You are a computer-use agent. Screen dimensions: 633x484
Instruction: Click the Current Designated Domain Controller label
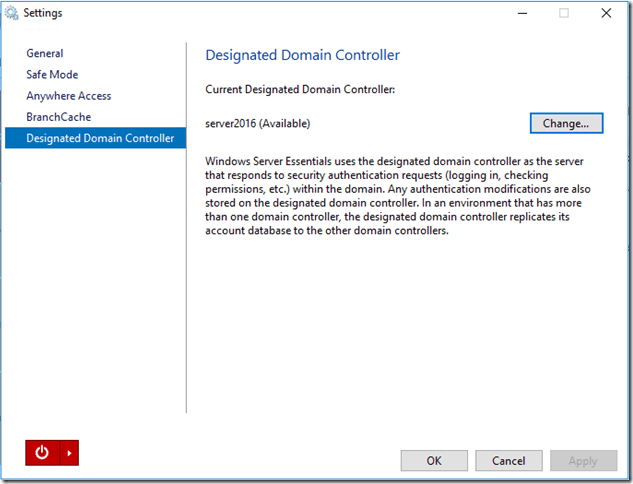point(300,89)
